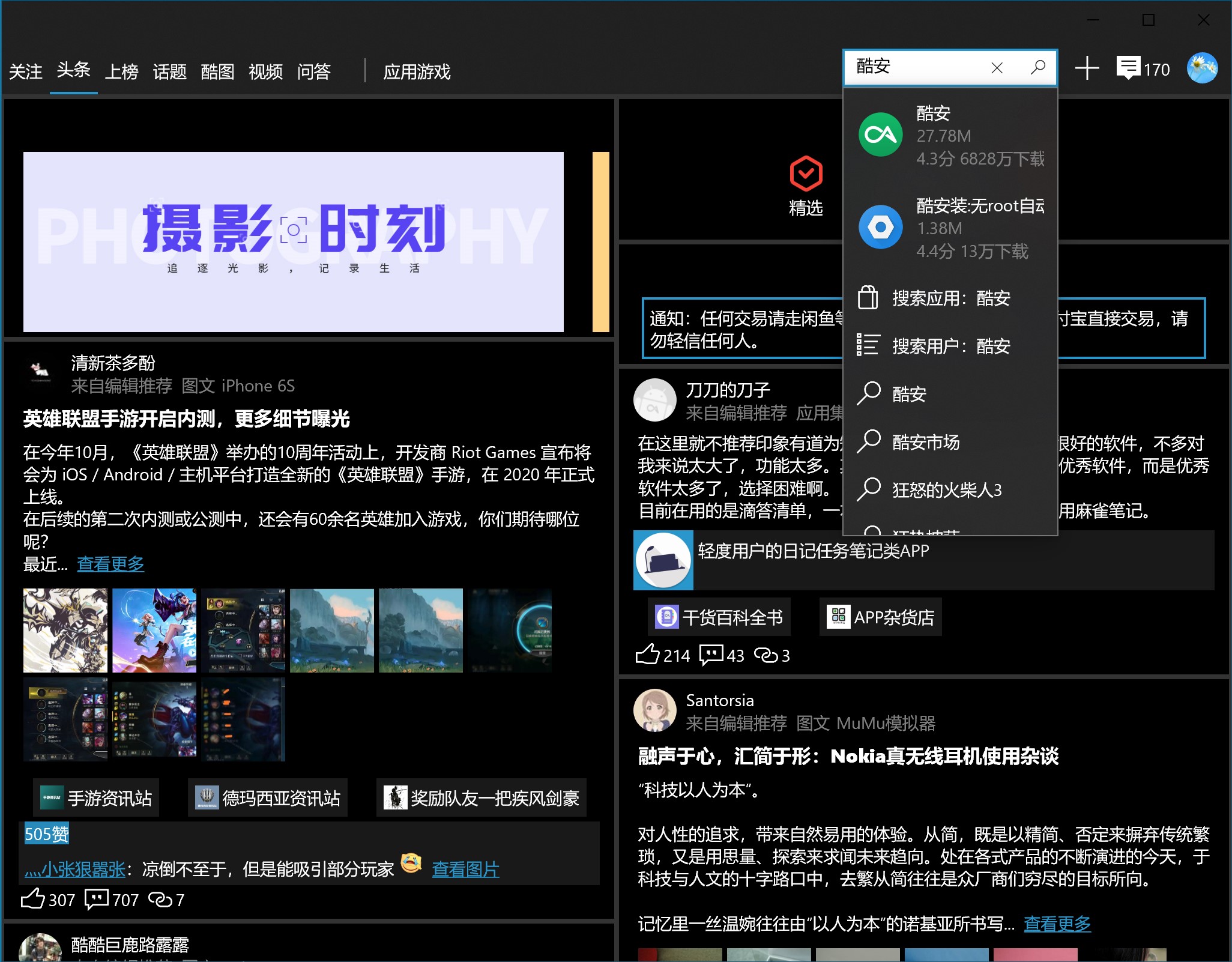This screenshot has width=1232, height=962.
Task: Open the 手游资讯站 topic tag
Action: click(96, 798)
